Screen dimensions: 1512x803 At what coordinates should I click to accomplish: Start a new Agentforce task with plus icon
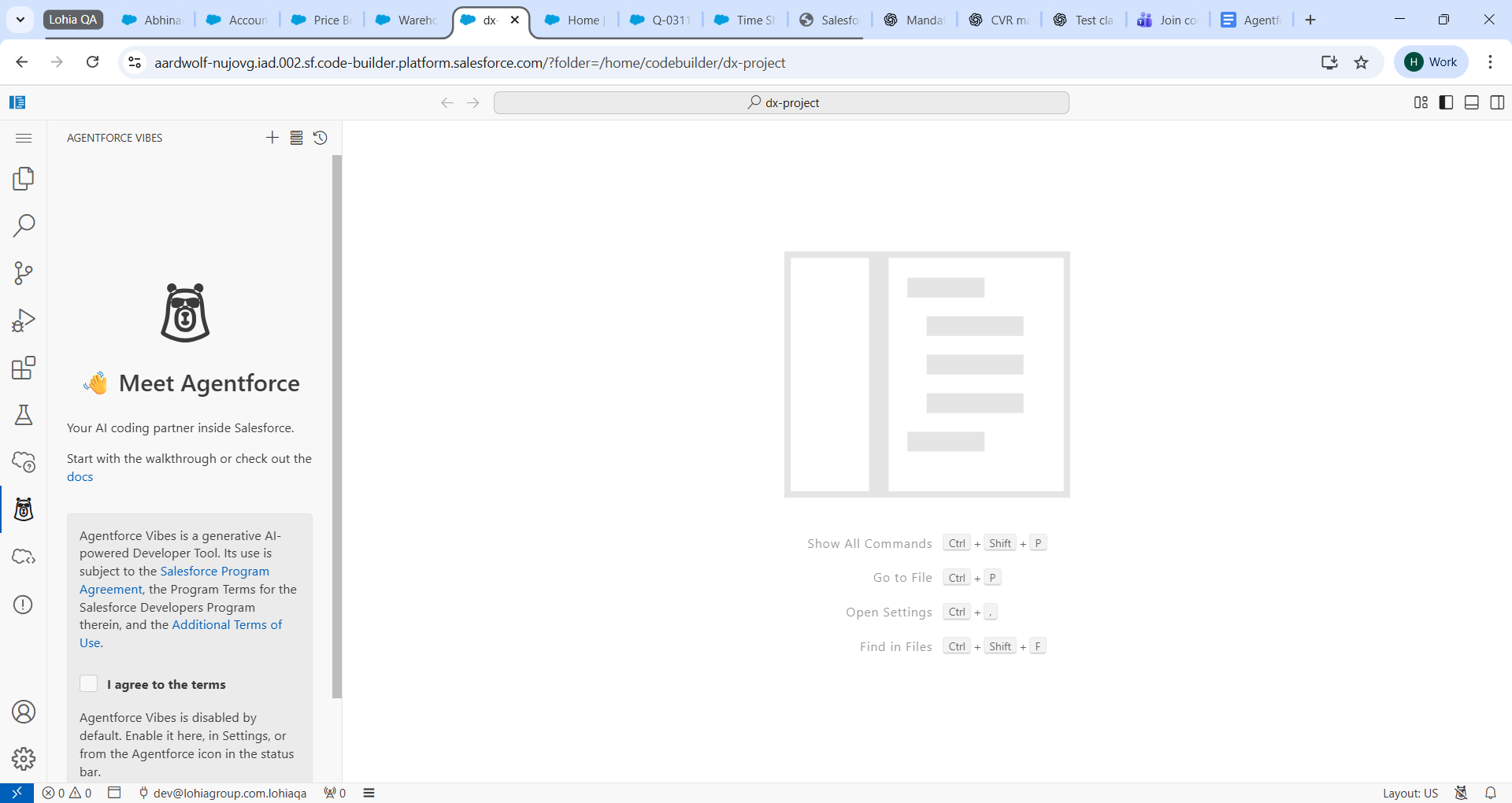point(272,138)
